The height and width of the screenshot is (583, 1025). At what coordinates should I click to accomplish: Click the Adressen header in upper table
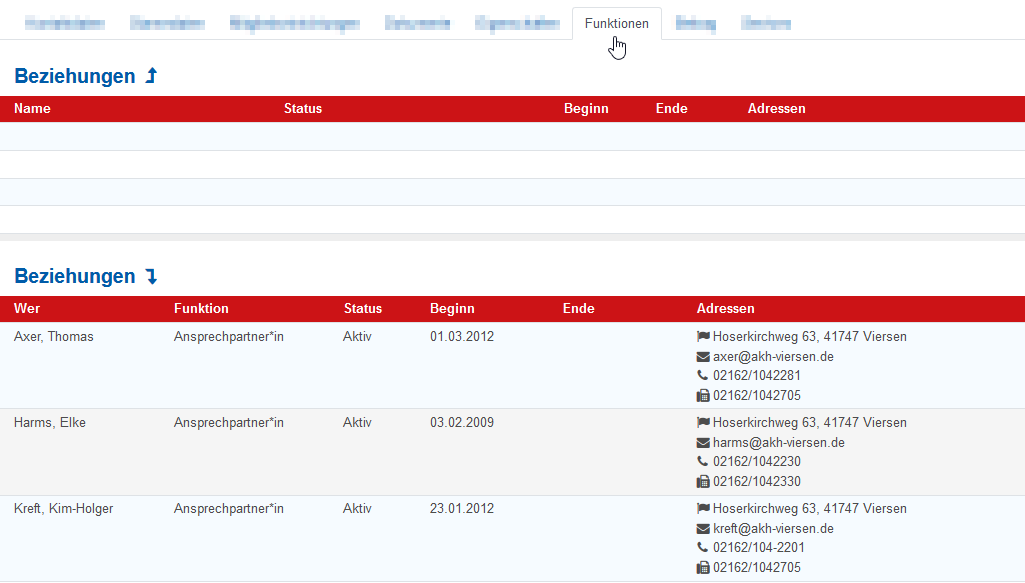coord(776,109)
